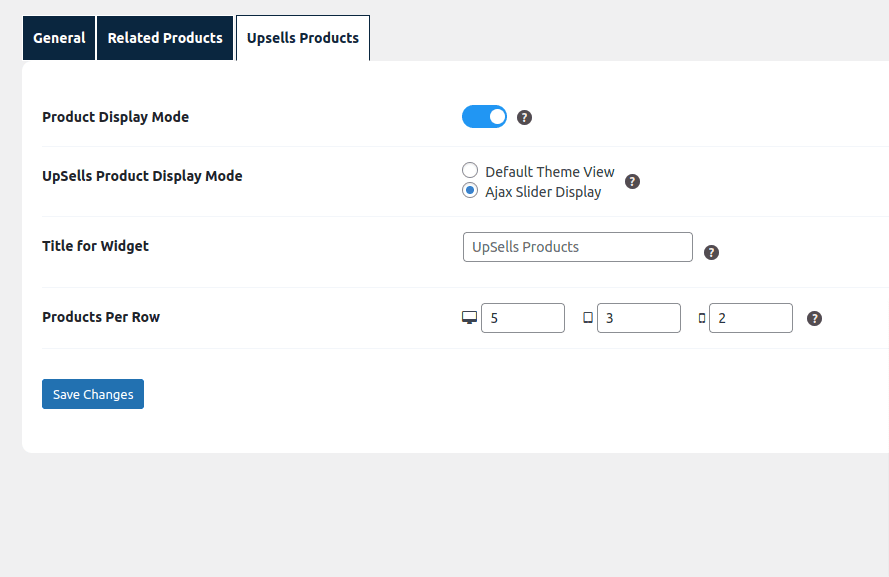Select the Ajax Slider Display option
Screen dimensions: 889x577
(470, 190)
